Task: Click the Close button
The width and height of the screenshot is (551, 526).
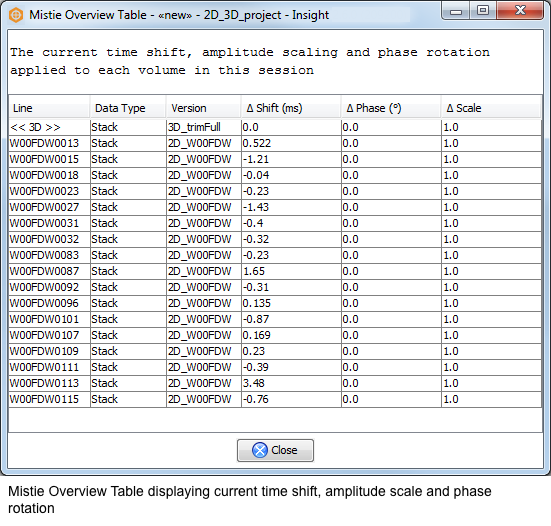Action: (x=275, y=450)
